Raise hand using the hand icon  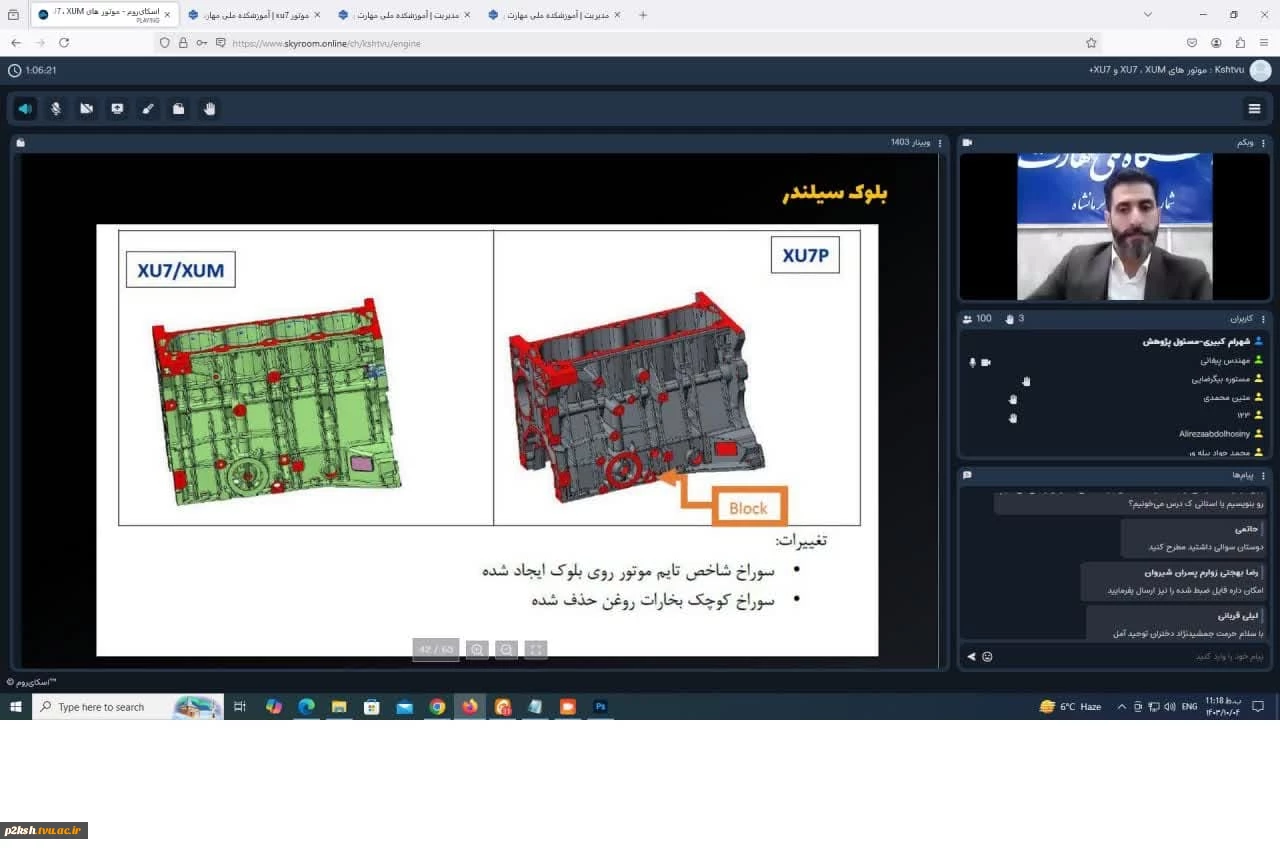coord(209,109)
